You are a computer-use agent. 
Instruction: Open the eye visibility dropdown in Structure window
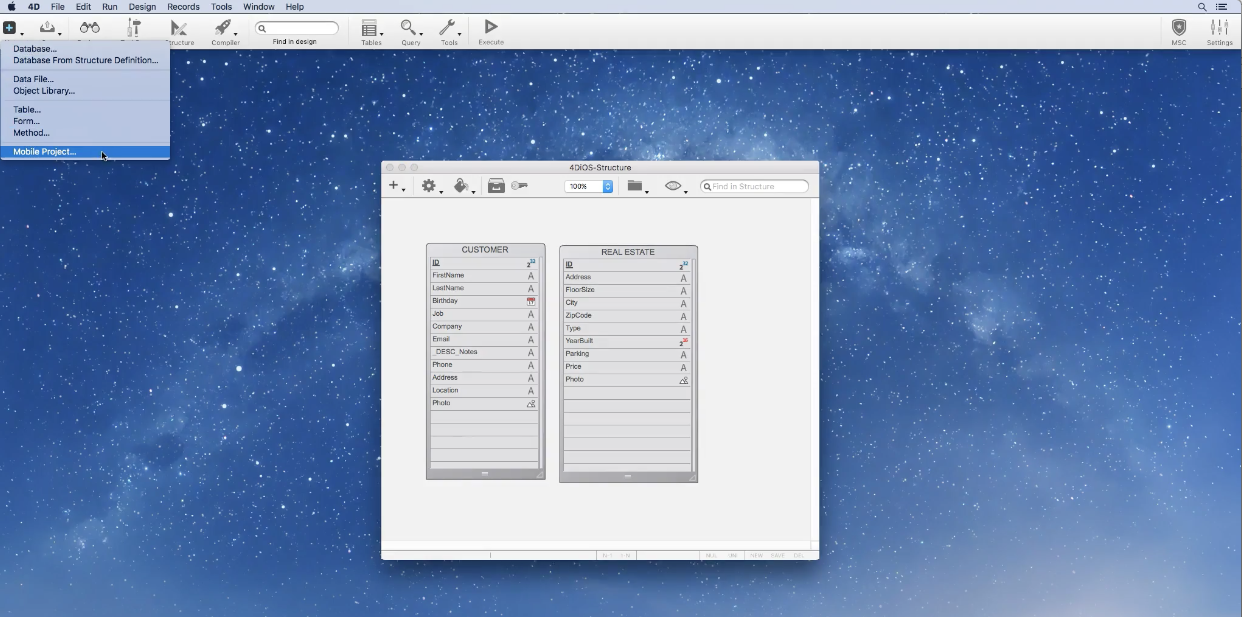coord(675,186)
